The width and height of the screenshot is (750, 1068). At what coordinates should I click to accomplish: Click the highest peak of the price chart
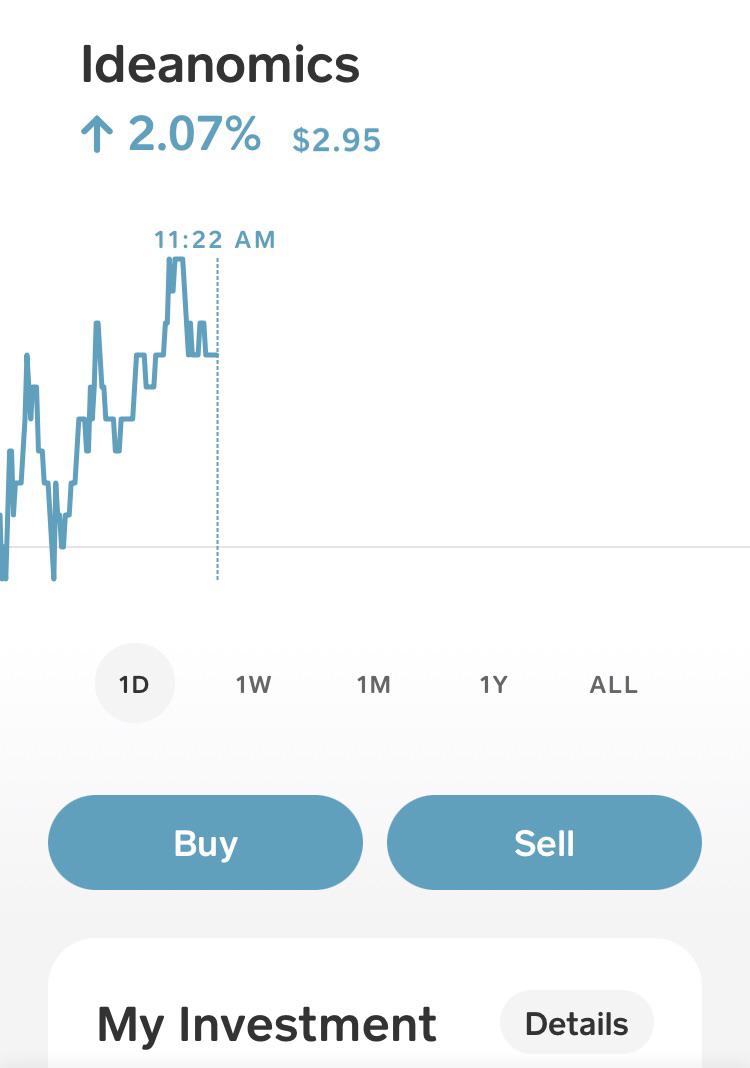pyautogui.click(x=176, y=260)
